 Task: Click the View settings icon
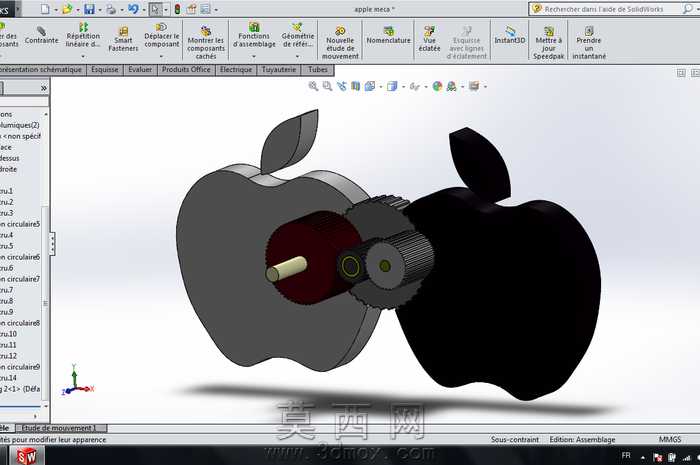coord(474,86)
